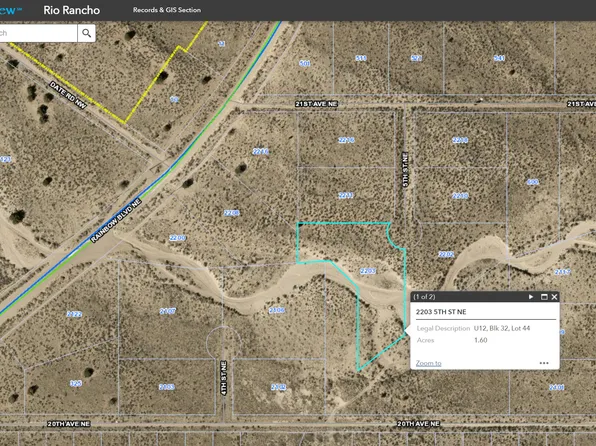
Task: Select parcel labeled 2202
Action: (x=446, y=254)
